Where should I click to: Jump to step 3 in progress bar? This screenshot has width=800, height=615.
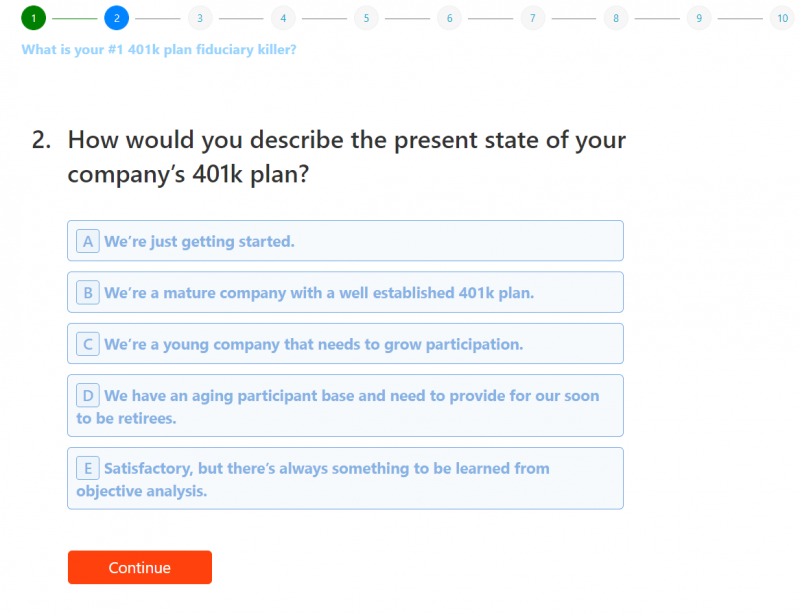[x=199, y=18]
